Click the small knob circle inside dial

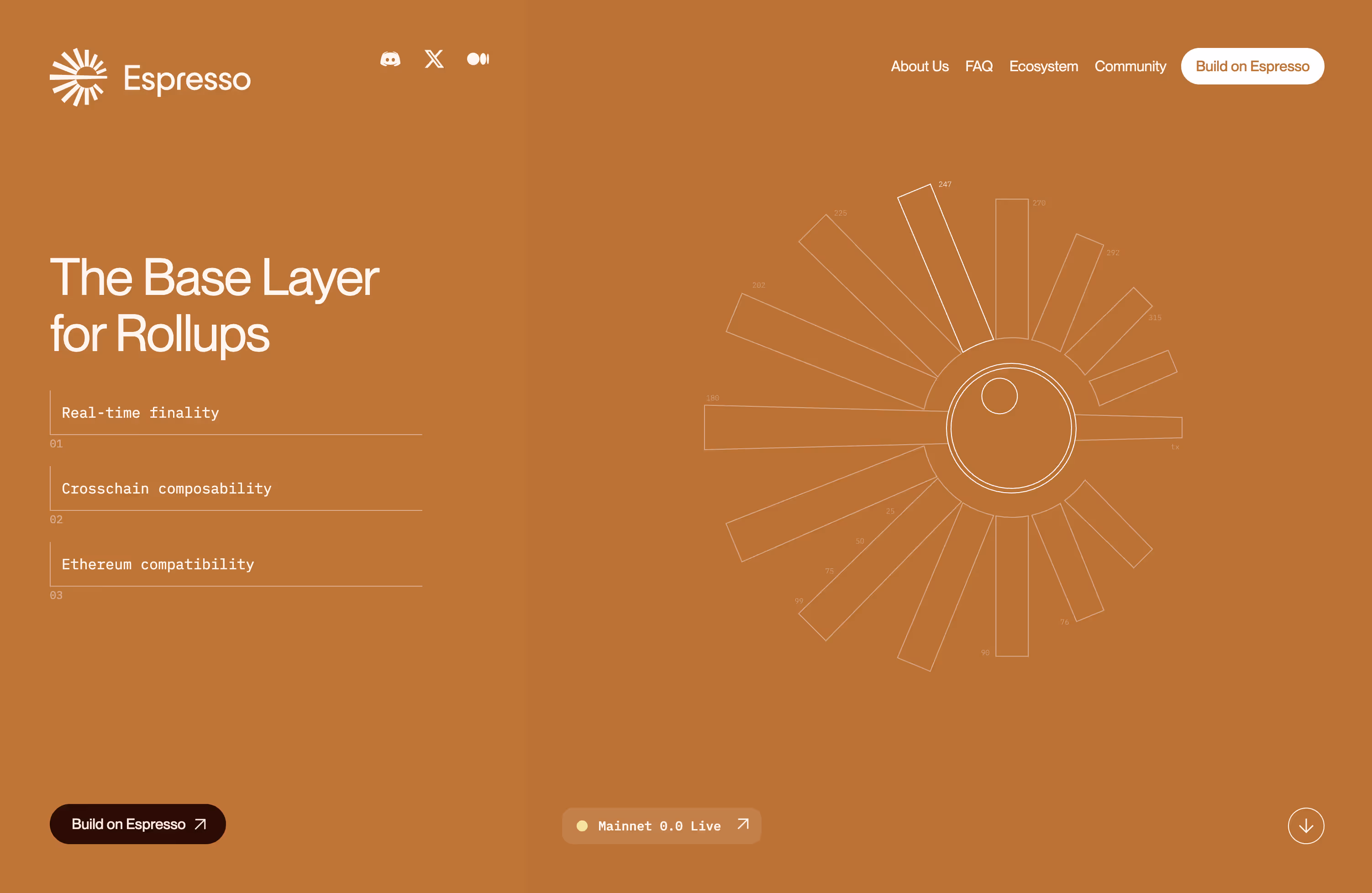click(999, 396)
